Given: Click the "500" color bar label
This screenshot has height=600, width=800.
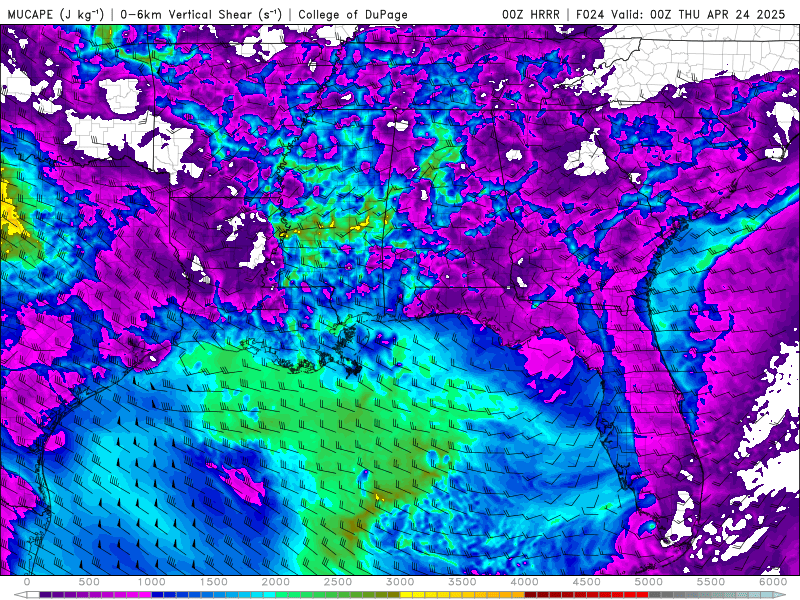Looking at the screenshot, I should coord(89,582).
